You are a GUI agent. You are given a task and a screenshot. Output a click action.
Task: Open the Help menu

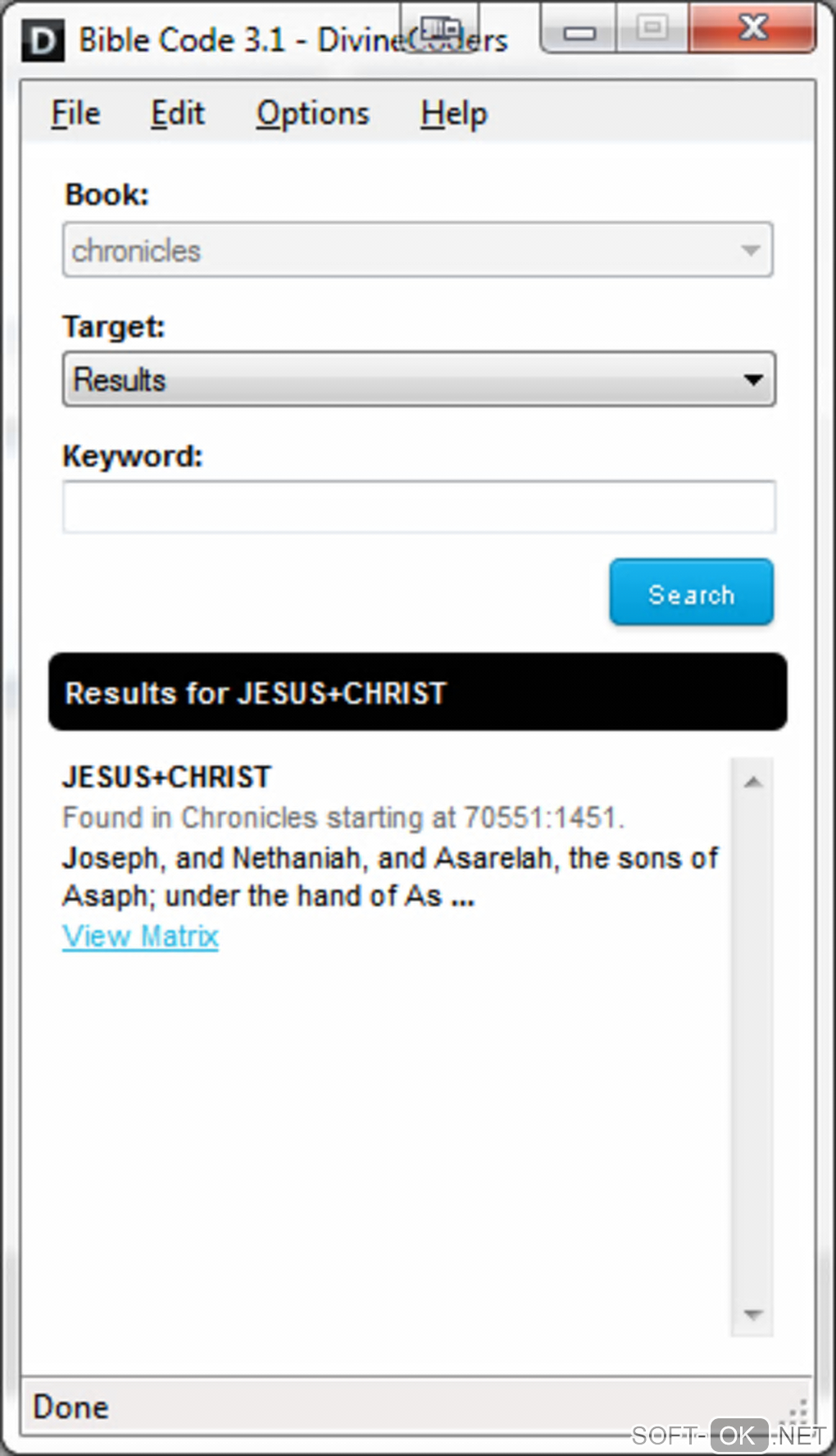(x=453, y=114)
